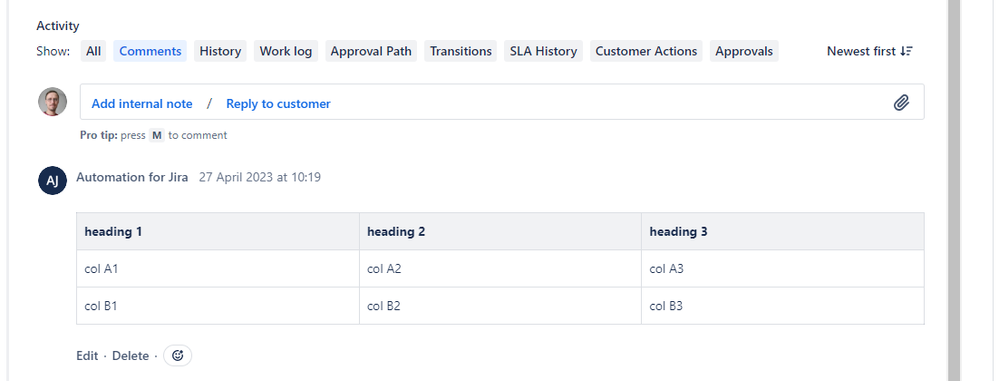
Task: Select the col A3 cell
Action: coord(783,269)
